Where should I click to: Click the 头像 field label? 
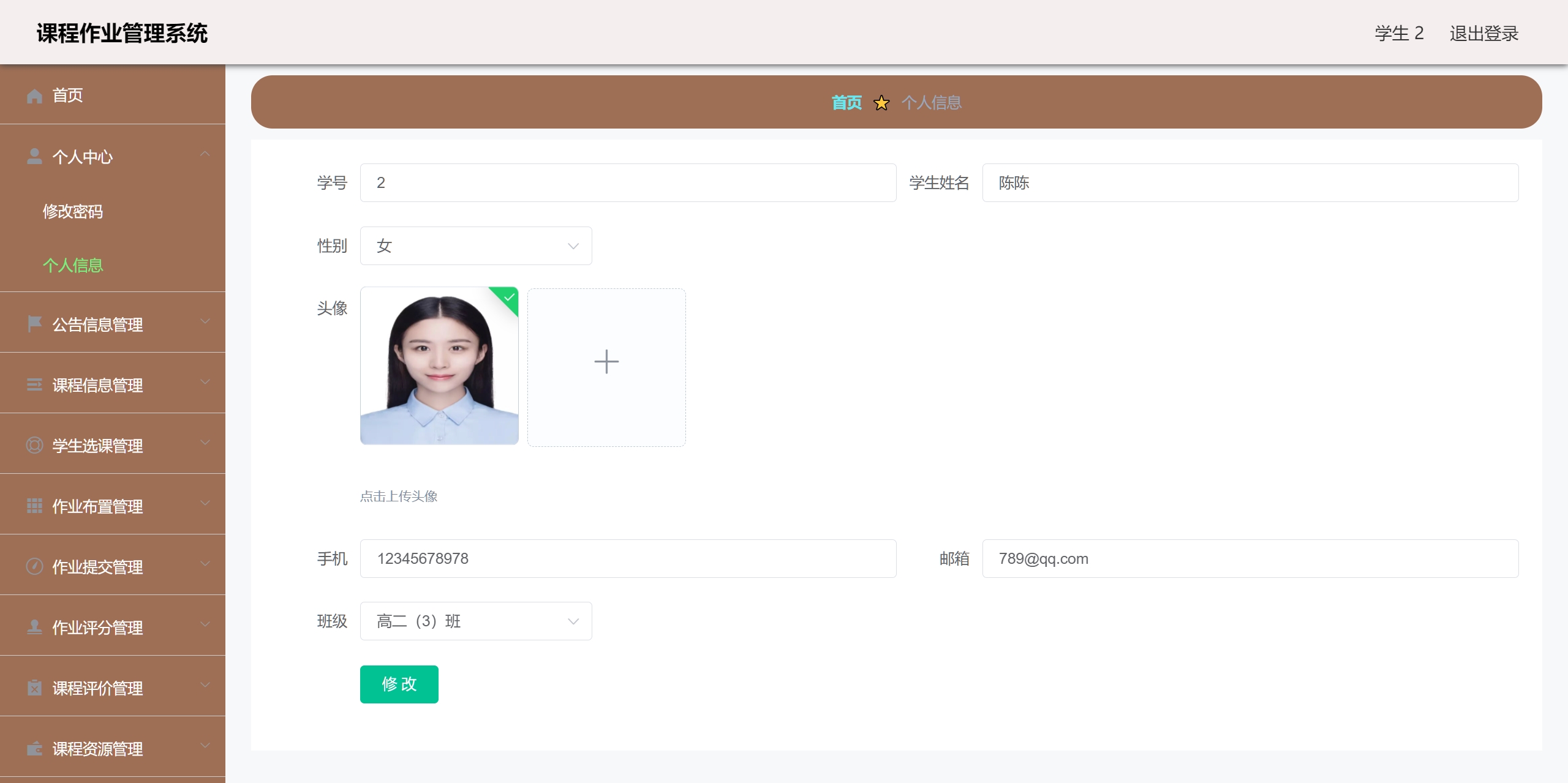coord(332,308)
